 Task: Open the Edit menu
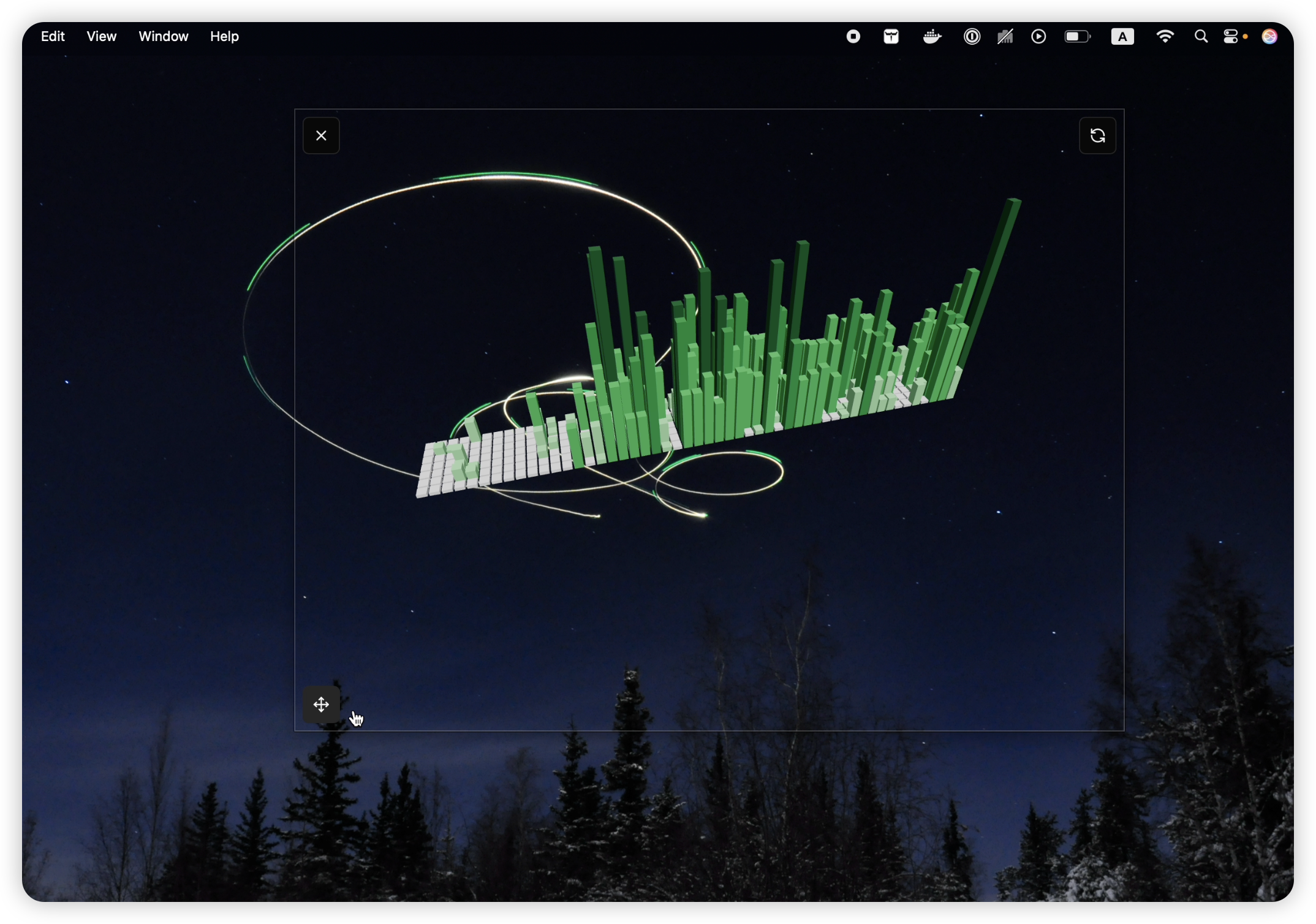point(53,37)
